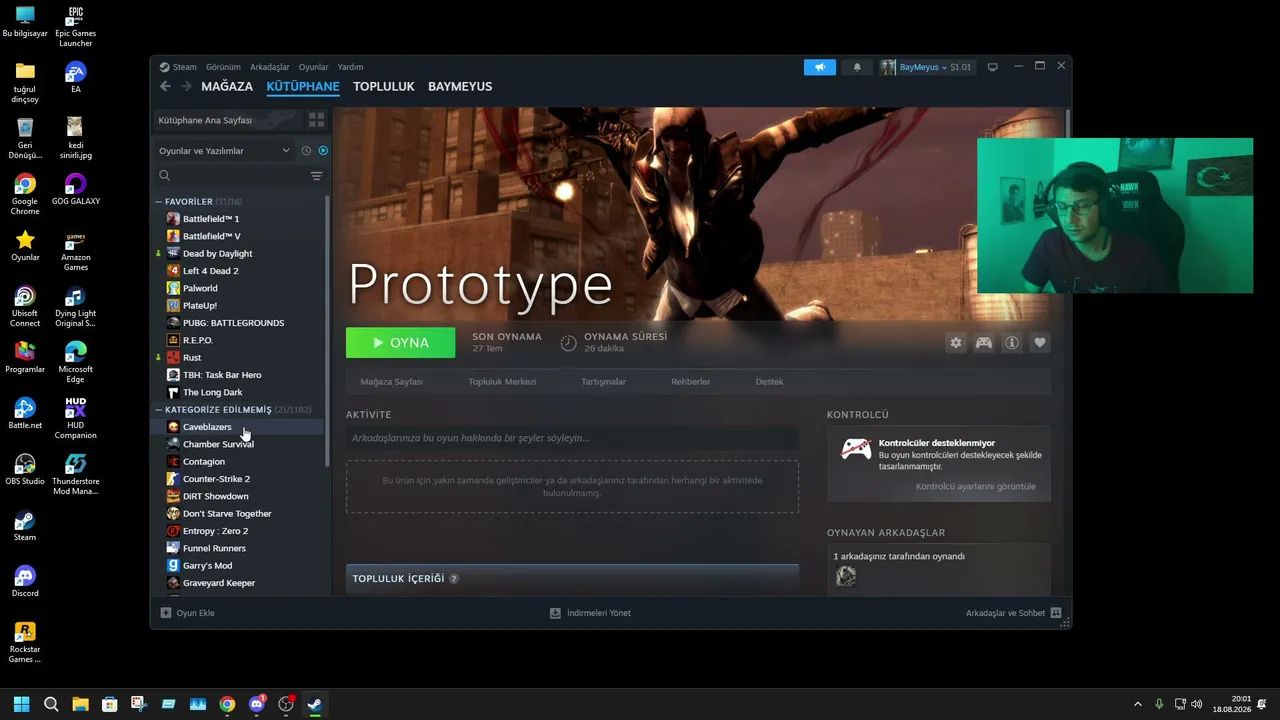The height and width of the screenshot is (720, 1280).
Task: Go back with the Steam back arrow
Action: pos(166,86)
